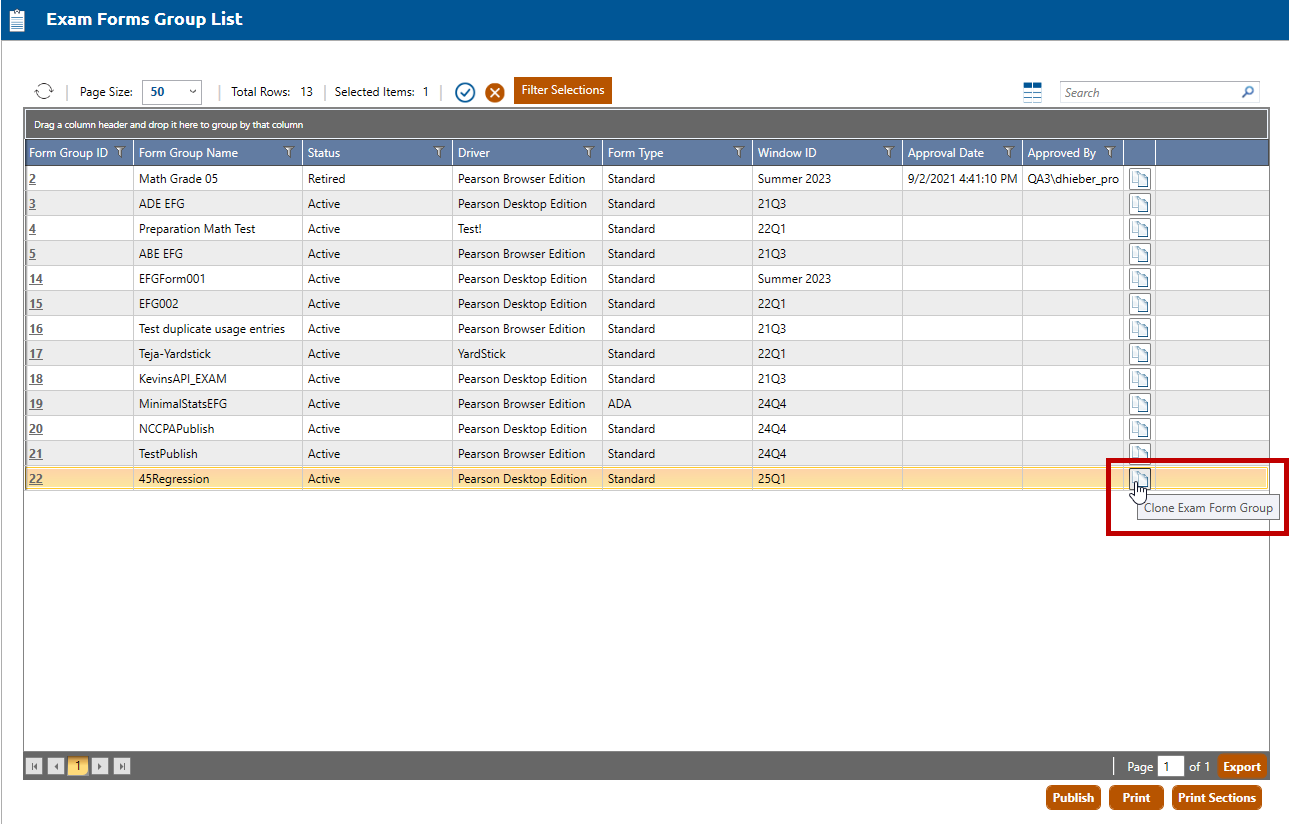The height and width of the screenshot is (824, 1289).
Task: Clone the Math Grade 05 form group
Action: coord(1140,179)
